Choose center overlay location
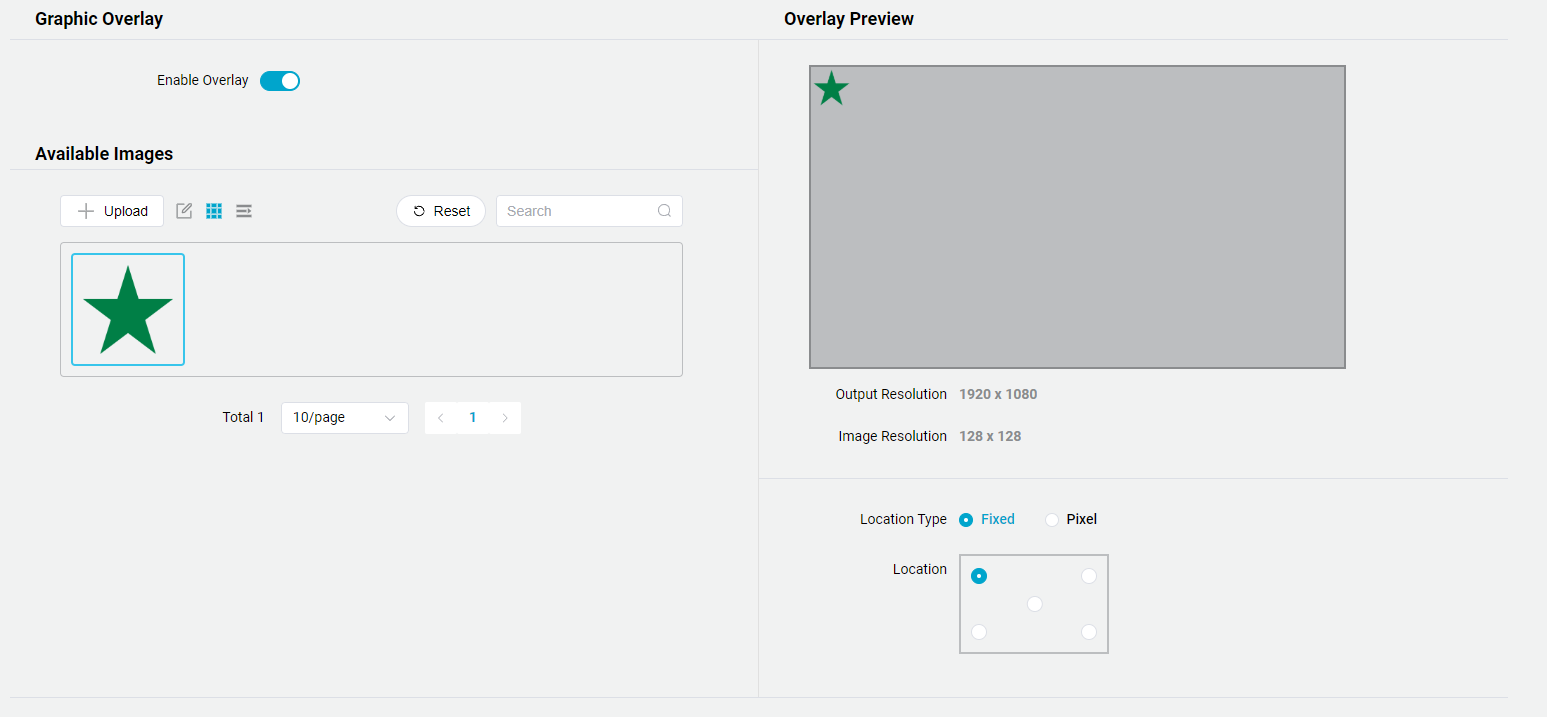The width and height of the screenshot is (1547, 717). tap(1035, 604)
